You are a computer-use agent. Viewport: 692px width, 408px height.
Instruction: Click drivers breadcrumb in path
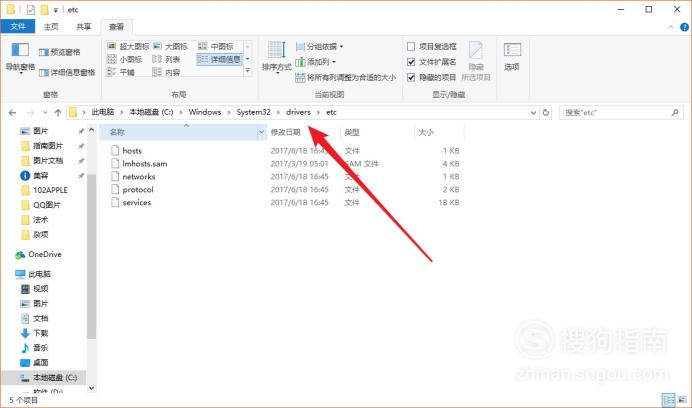298,112
